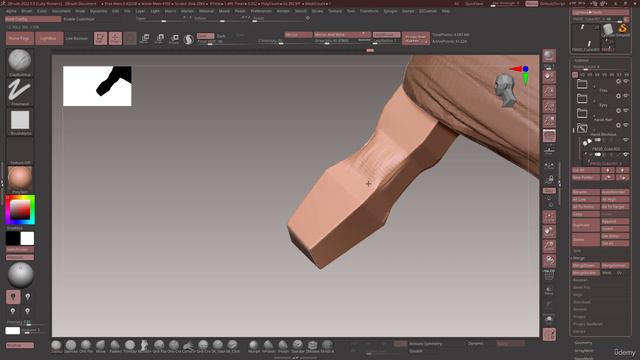Screen dimensions: 640x360
Task: Pick the Flatten brush in bottom brush row
Action: tap(115, 346)
